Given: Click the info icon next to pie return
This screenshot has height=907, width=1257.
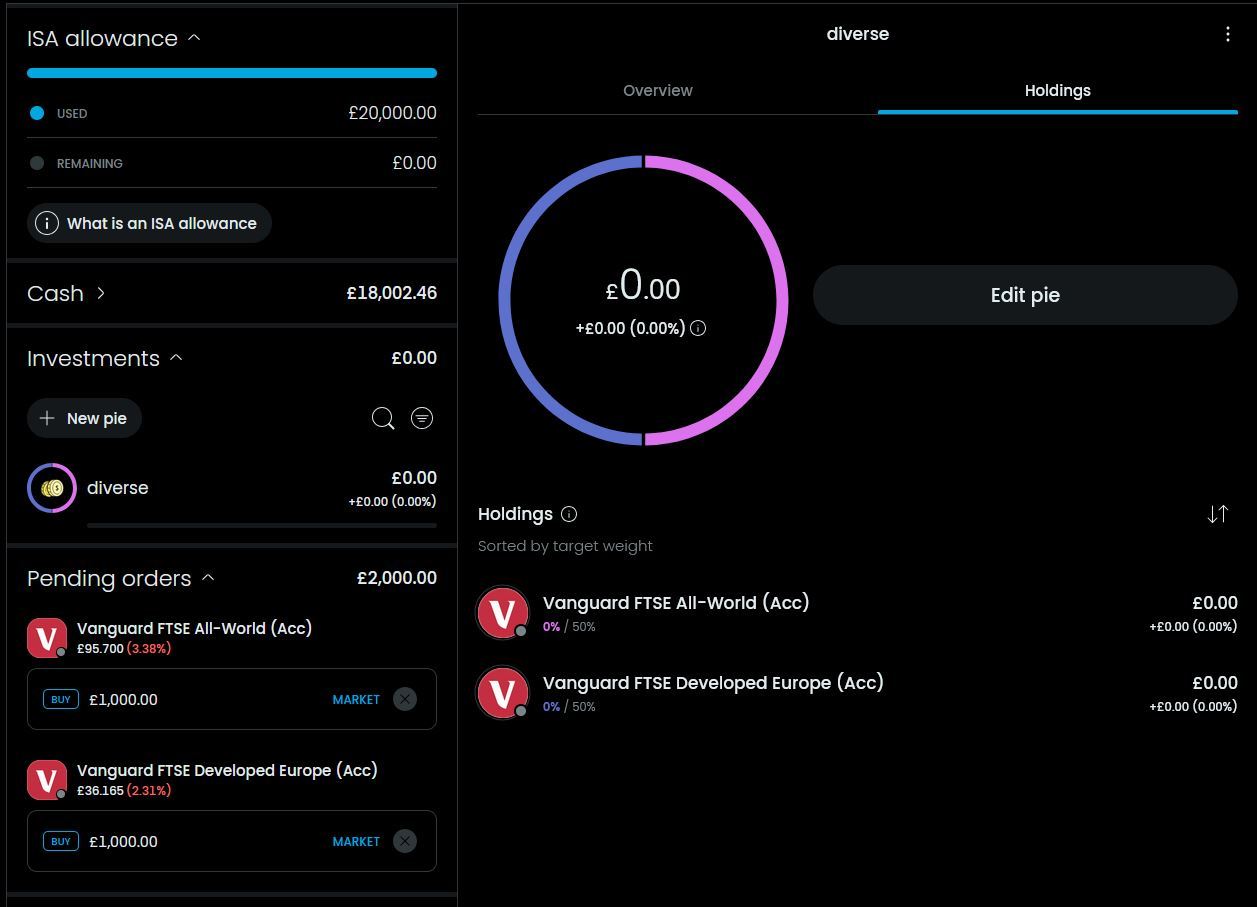Looking at the screenshot, I should point(698,328).
